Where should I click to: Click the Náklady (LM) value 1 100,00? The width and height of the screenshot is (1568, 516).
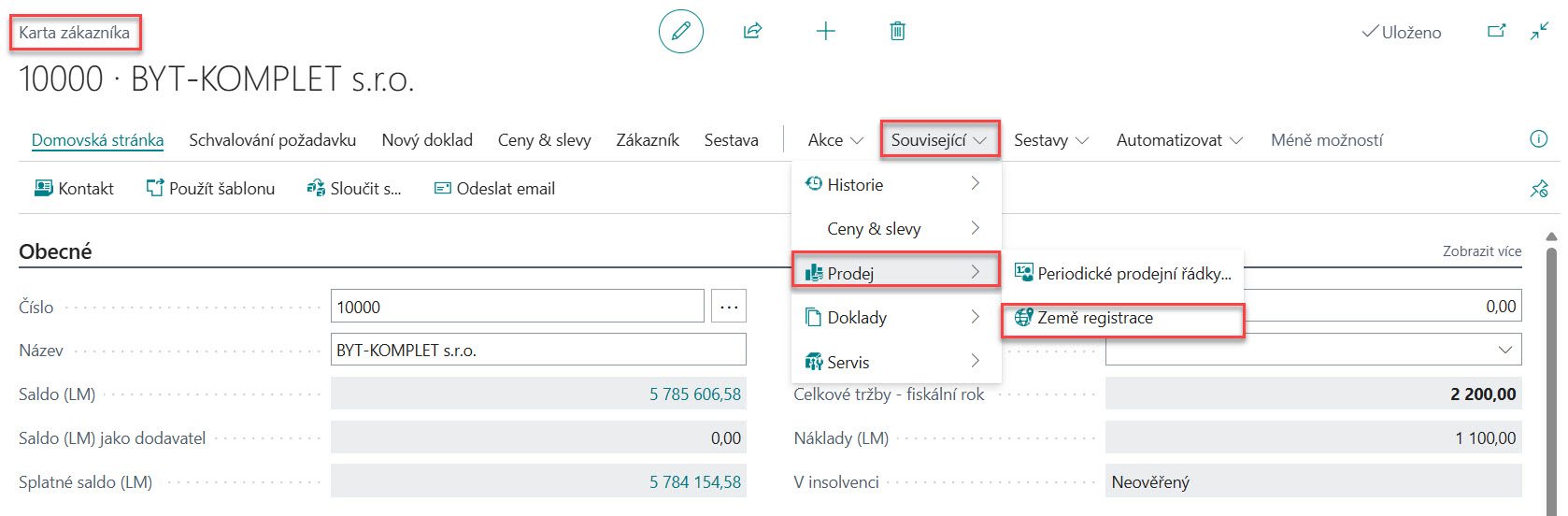click(x=1485, y=438)
